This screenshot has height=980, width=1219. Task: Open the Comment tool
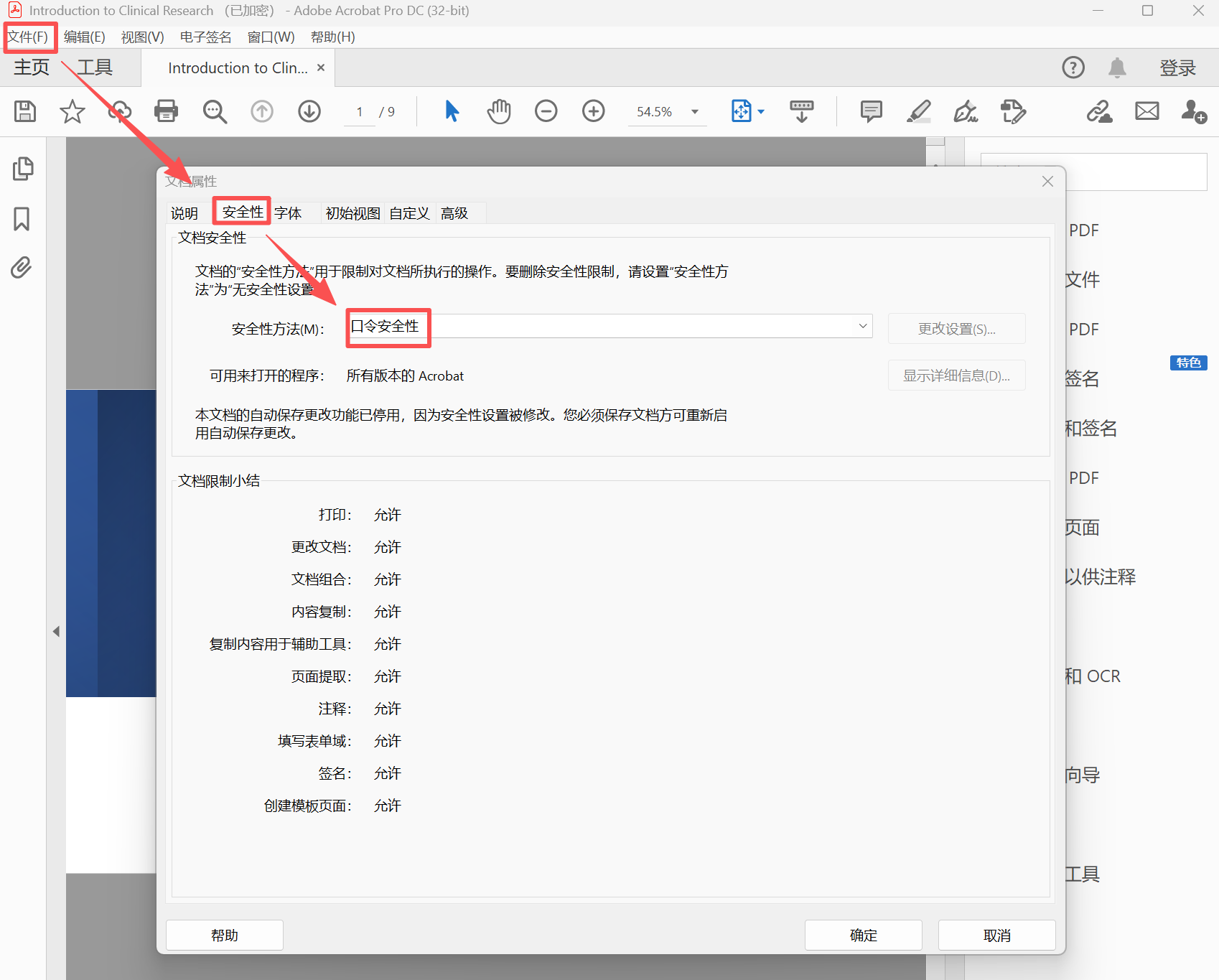(x=870, y=111)
